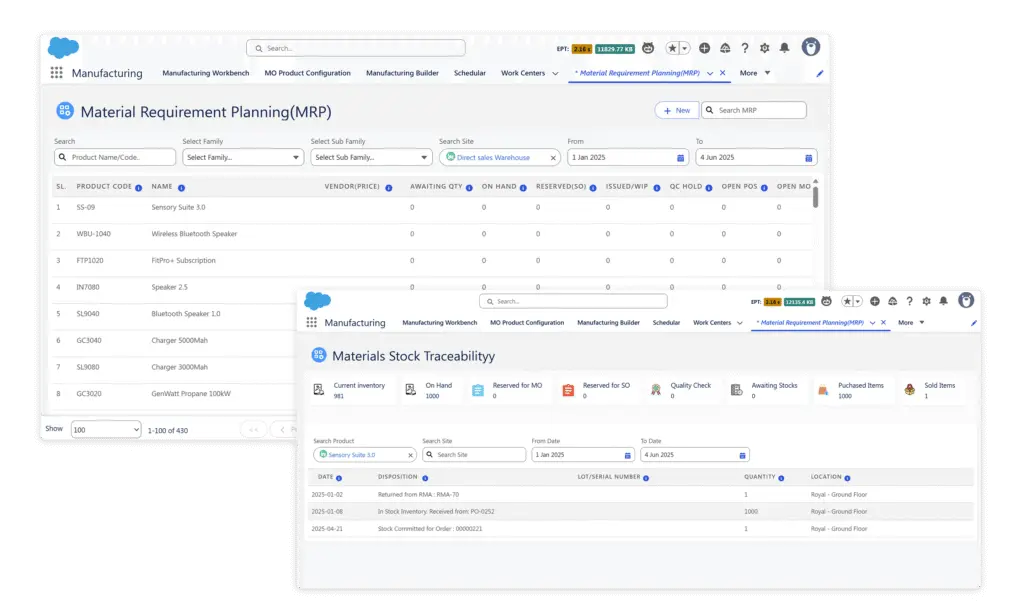
Task: Click the Sold Items icon in Traceability window
Action: (910, 390)
